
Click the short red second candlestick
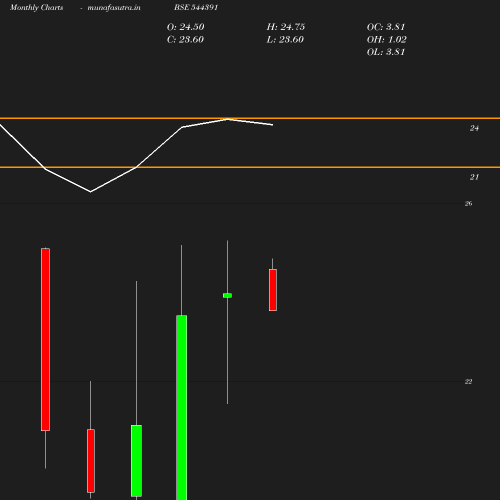click(x=91, y=461)
